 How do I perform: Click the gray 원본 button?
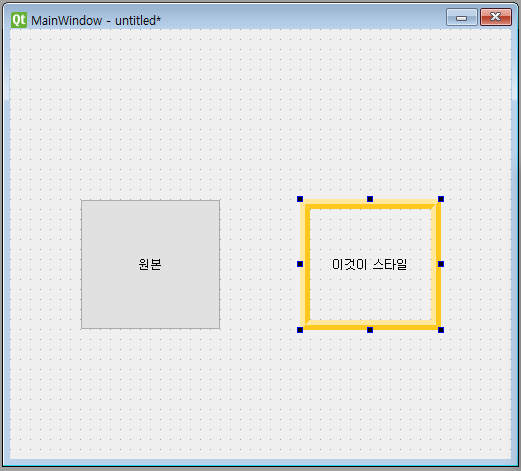point(150,264)
